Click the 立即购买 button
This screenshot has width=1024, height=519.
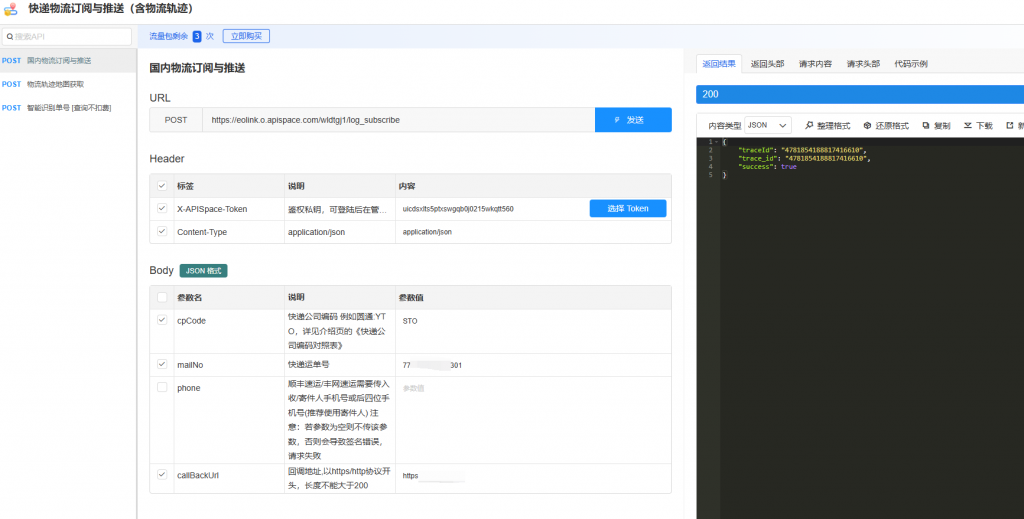[246, 37]
